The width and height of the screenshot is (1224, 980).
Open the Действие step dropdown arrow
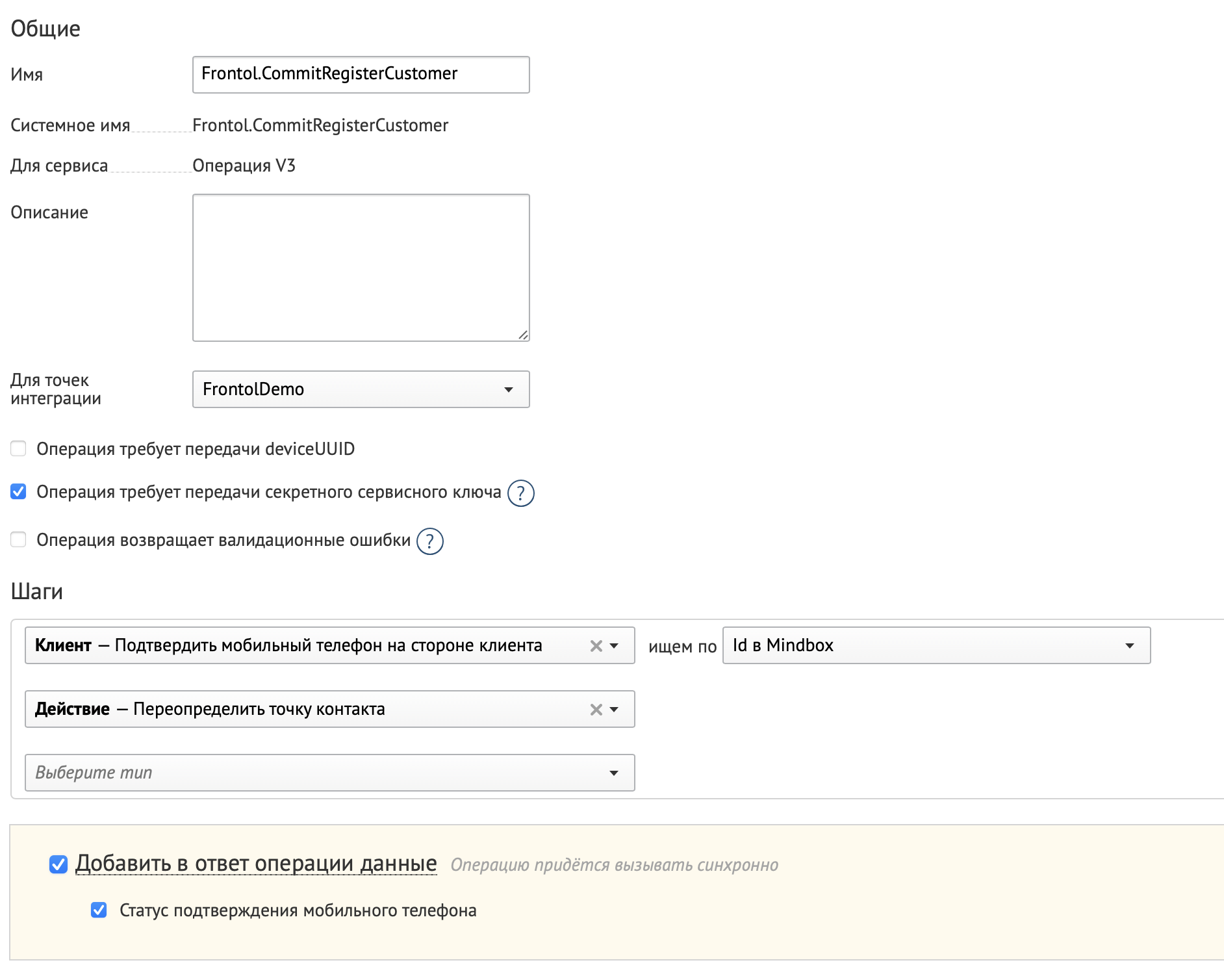point(614,710)
